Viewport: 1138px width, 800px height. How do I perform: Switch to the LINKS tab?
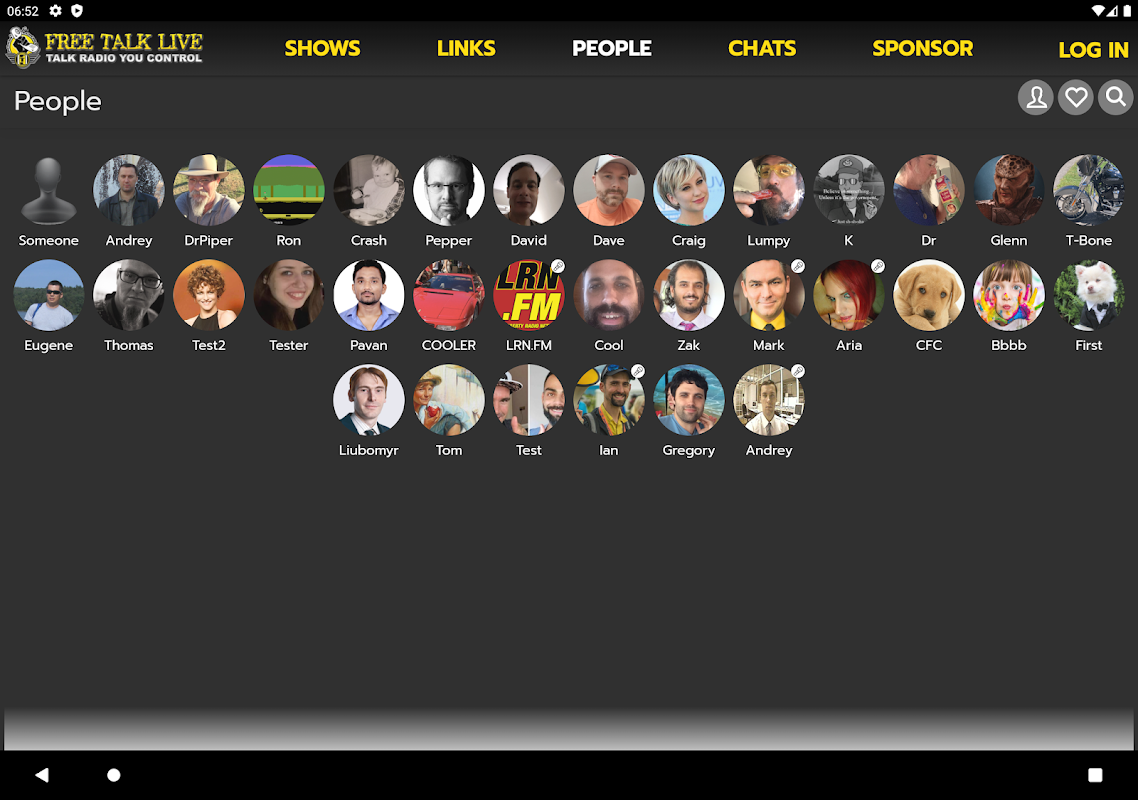pos(466,48)
